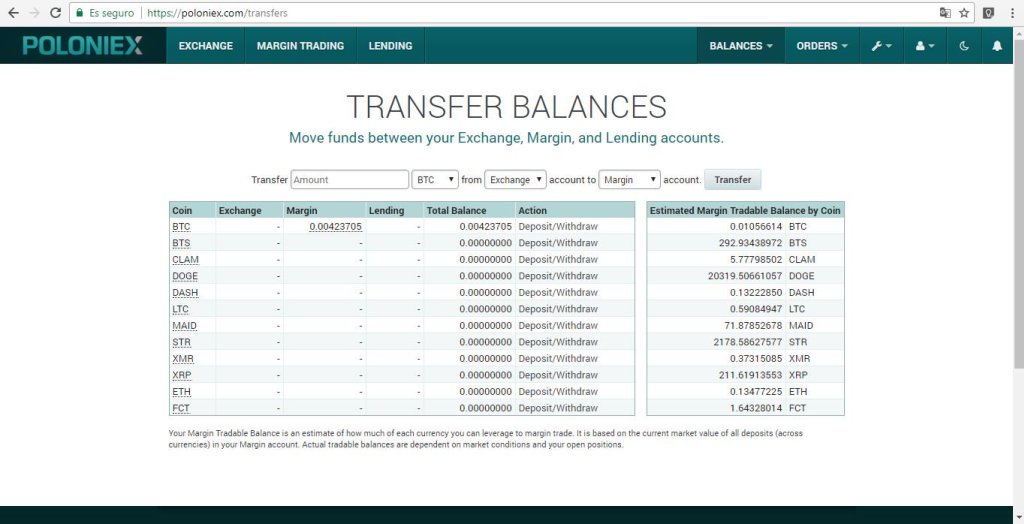Click the translate page icon

click(x=945, y=13)
